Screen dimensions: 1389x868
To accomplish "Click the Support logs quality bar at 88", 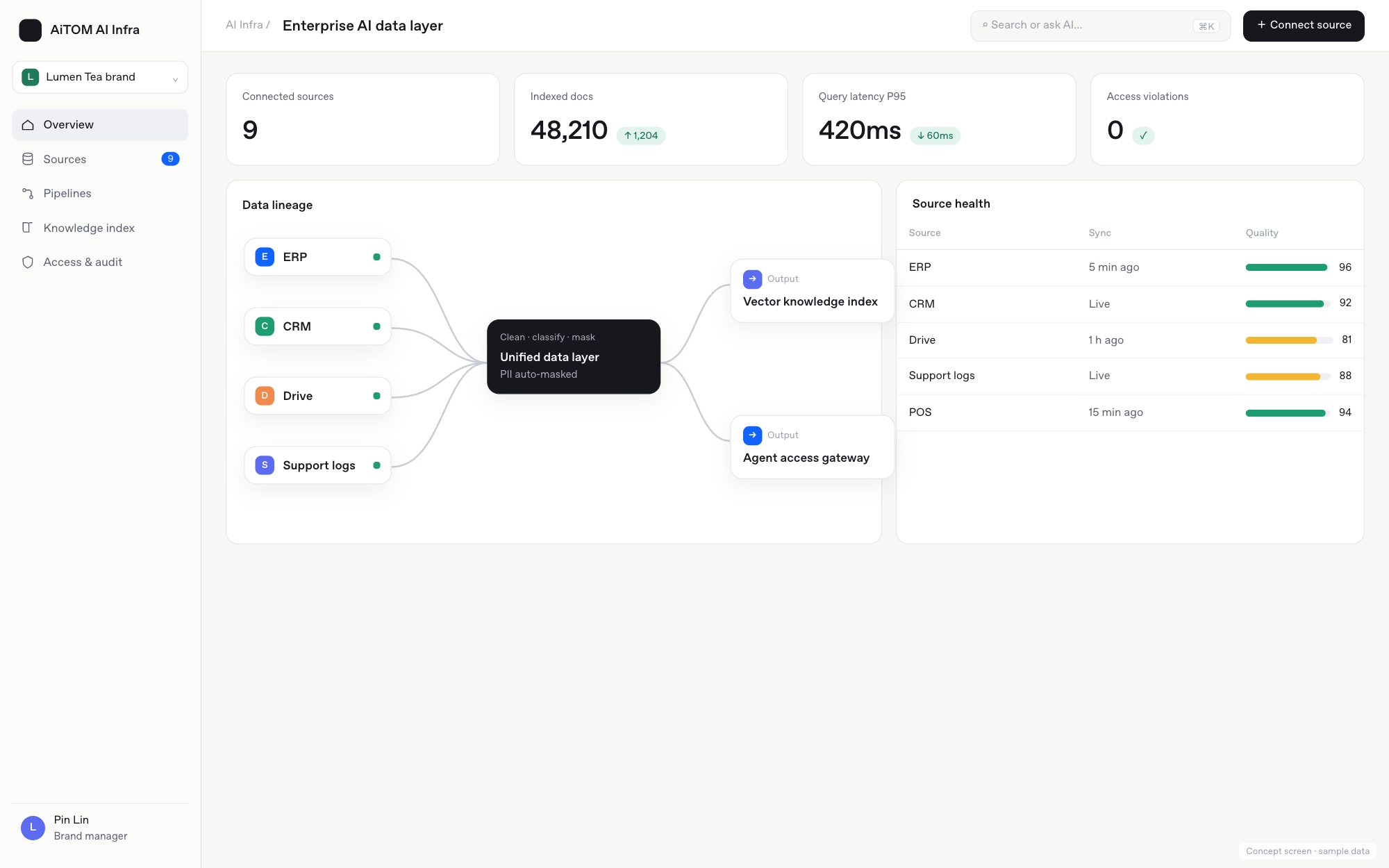I will tap(1288, 376).
